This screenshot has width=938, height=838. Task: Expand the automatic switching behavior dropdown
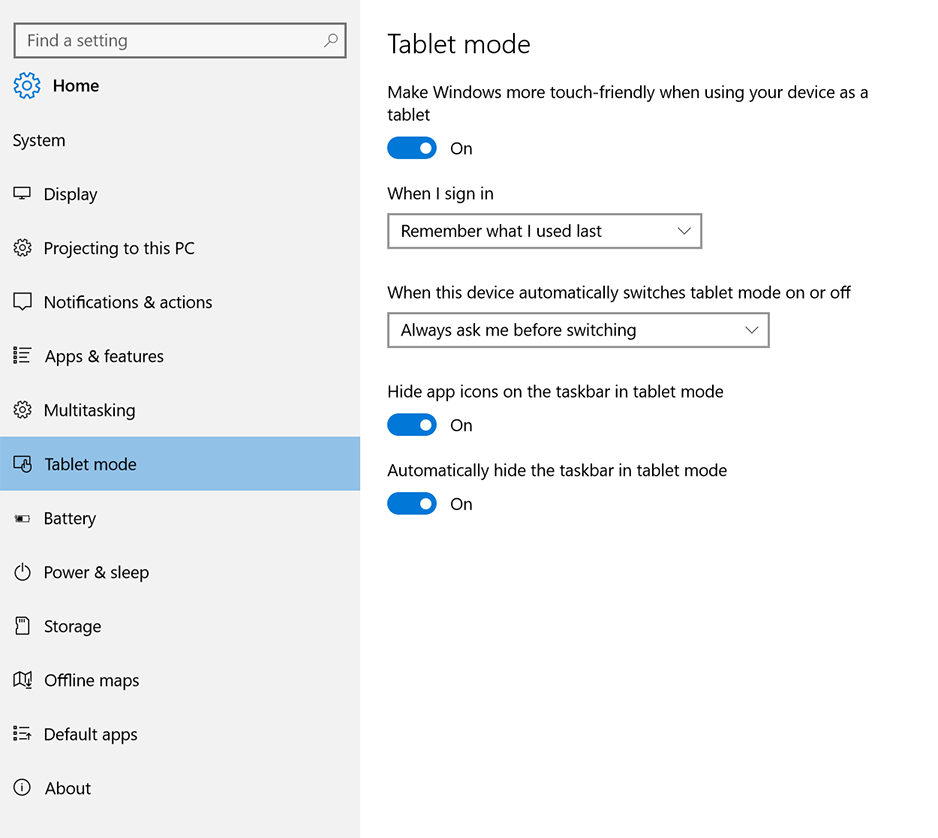[x=578, y=330]
